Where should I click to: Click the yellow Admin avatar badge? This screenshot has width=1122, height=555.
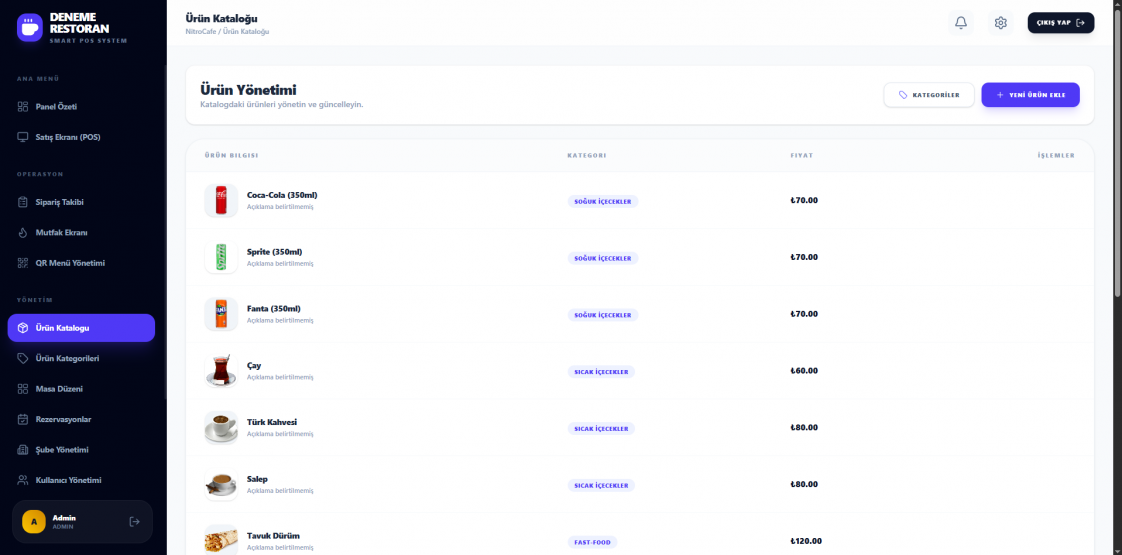coord(34,522)
